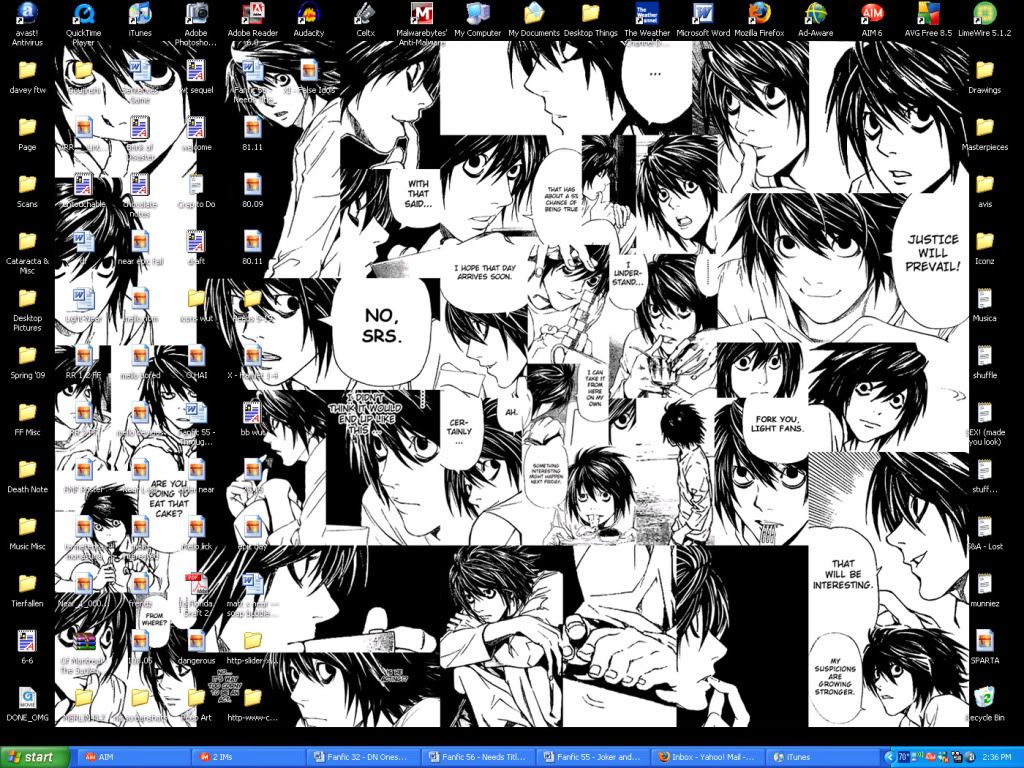Launch Adobe Photoshop from its desktop shortcut
1024x768 pixels.
pyautogui.click(x=196, y=25)
